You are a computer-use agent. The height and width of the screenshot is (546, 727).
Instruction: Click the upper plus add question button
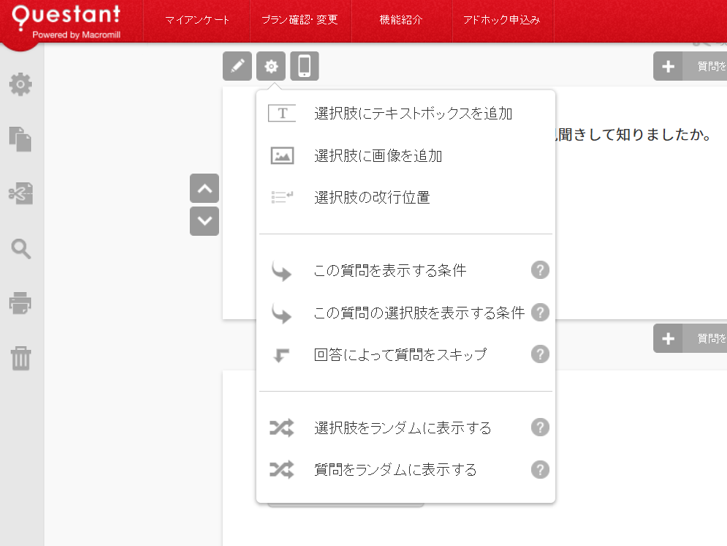click(x=668, y=67)
